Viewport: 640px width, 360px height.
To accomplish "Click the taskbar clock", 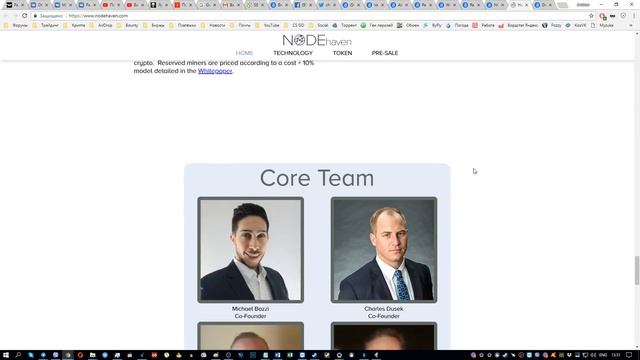I will [616, 355].
